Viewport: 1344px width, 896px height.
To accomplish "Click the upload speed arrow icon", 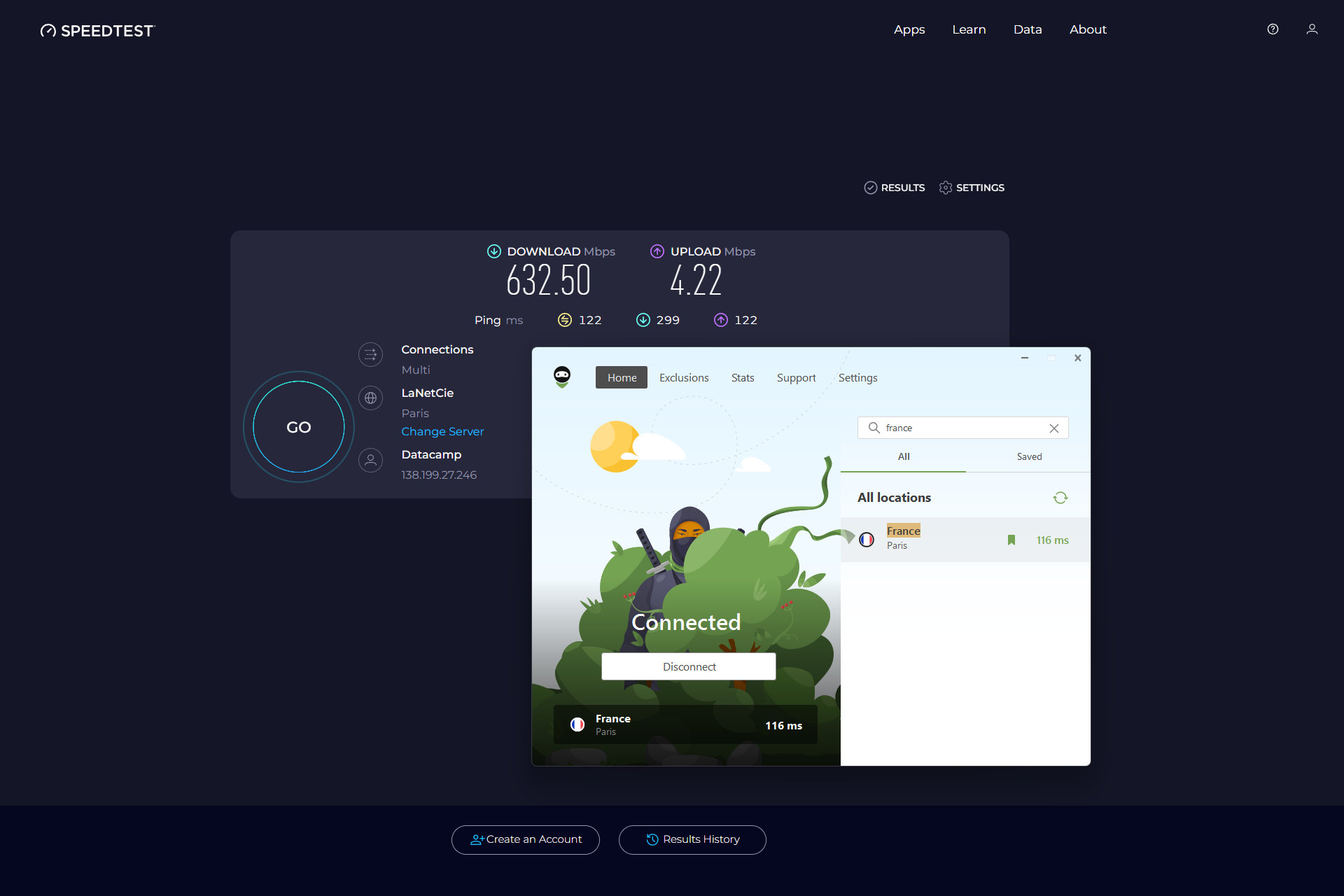I will tap(658, 250).
